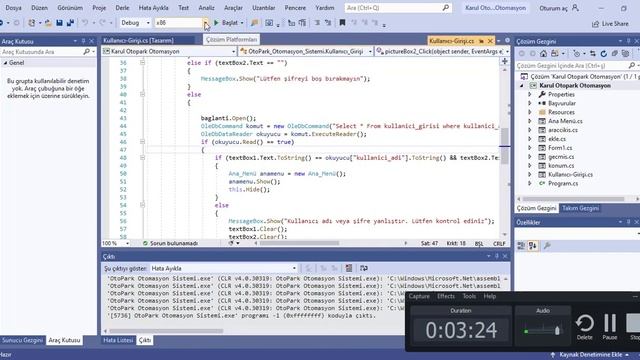Switch to the Hata Listesi tab

click(118, 340)
